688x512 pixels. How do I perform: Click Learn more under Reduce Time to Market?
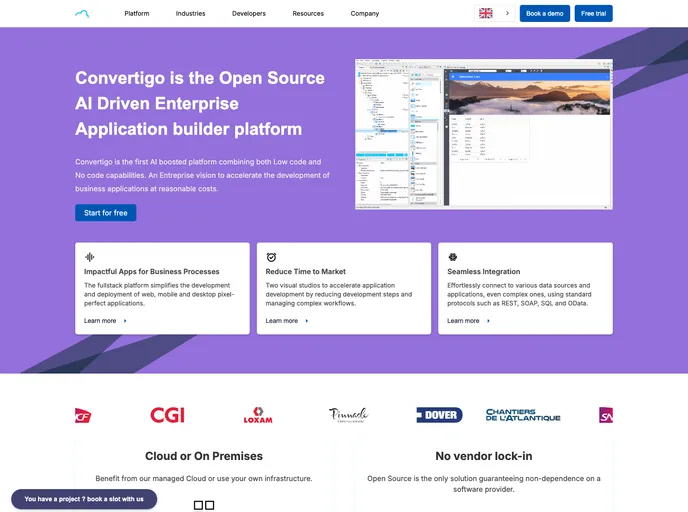coord(282,321)
